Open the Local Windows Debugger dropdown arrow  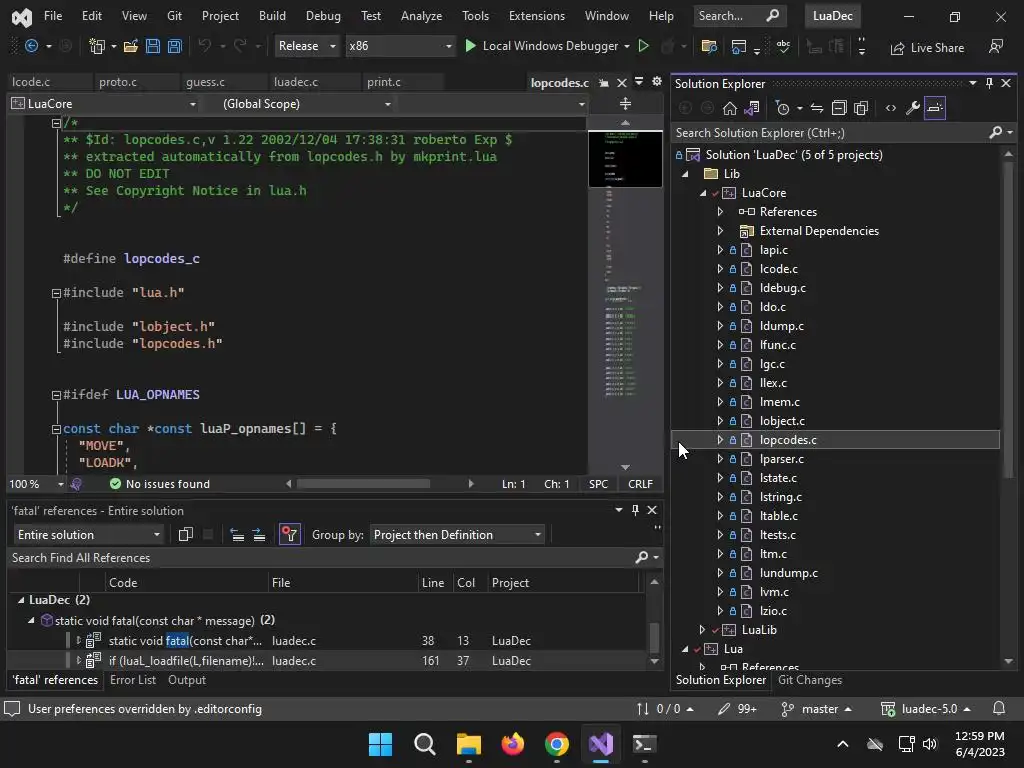tap(627, 46)
